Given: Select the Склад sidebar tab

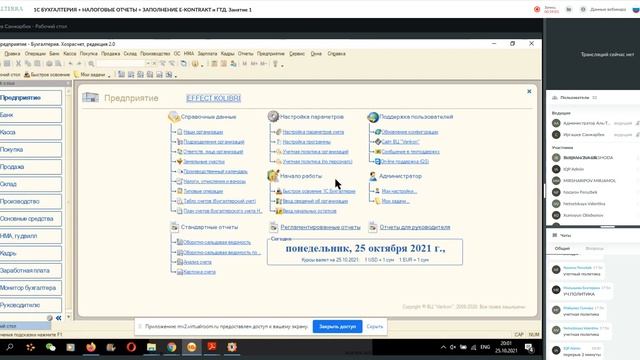Looking at the screenshot, I should (31, 184).
